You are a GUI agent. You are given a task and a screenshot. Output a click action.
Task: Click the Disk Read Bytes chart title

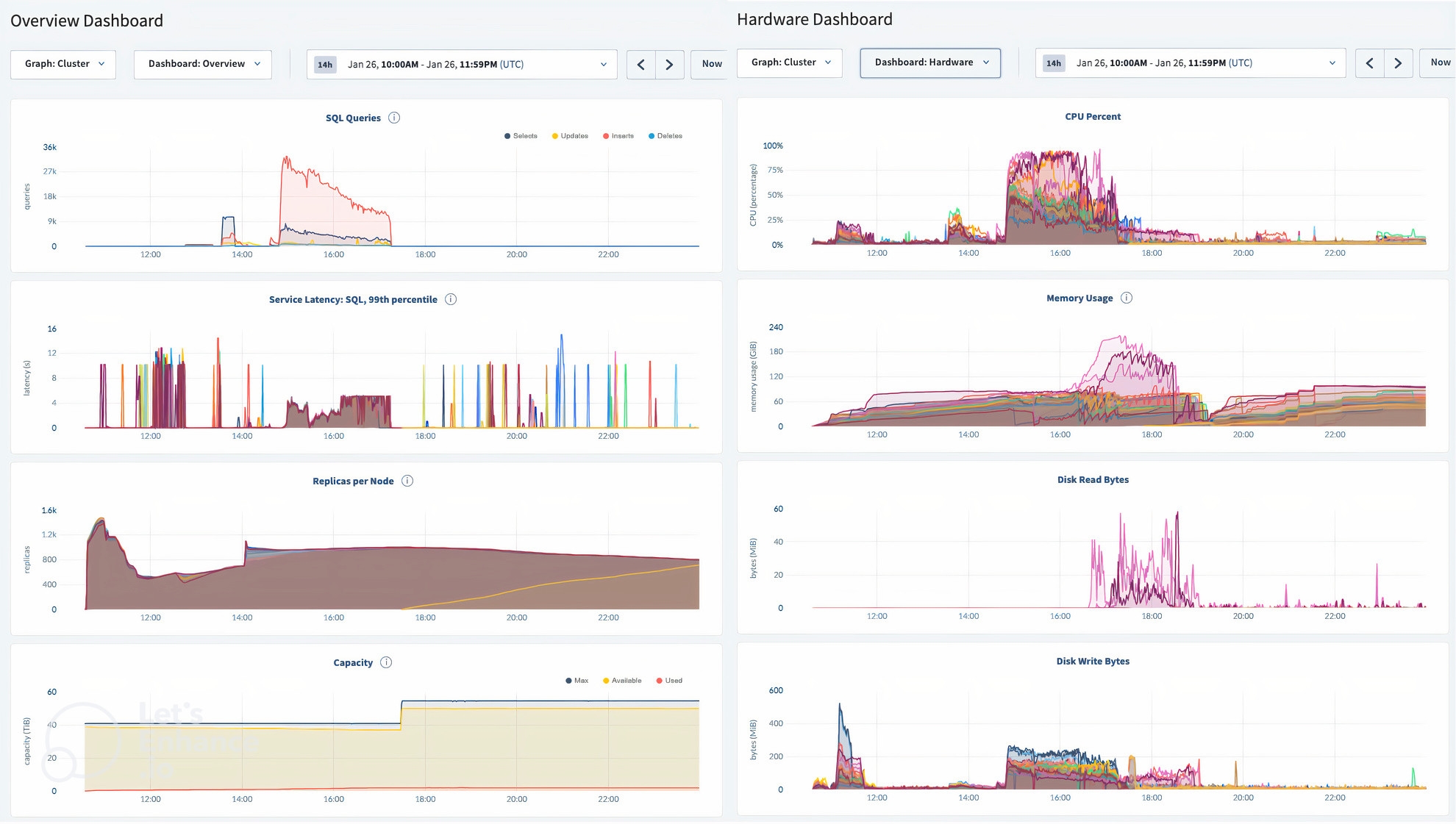[x=1093, y=479]
